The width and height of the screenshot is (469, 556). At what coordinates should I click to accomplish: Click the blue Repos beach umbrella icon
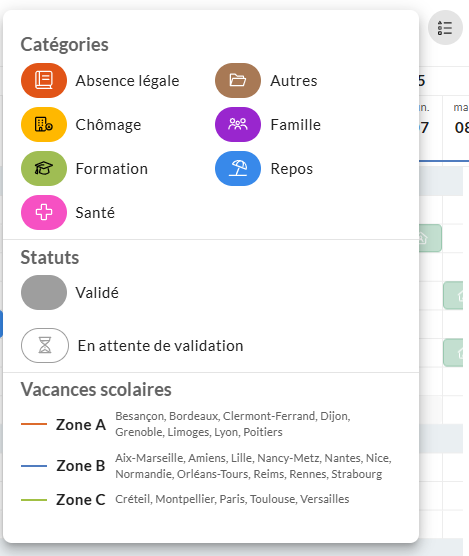point(238,168)
